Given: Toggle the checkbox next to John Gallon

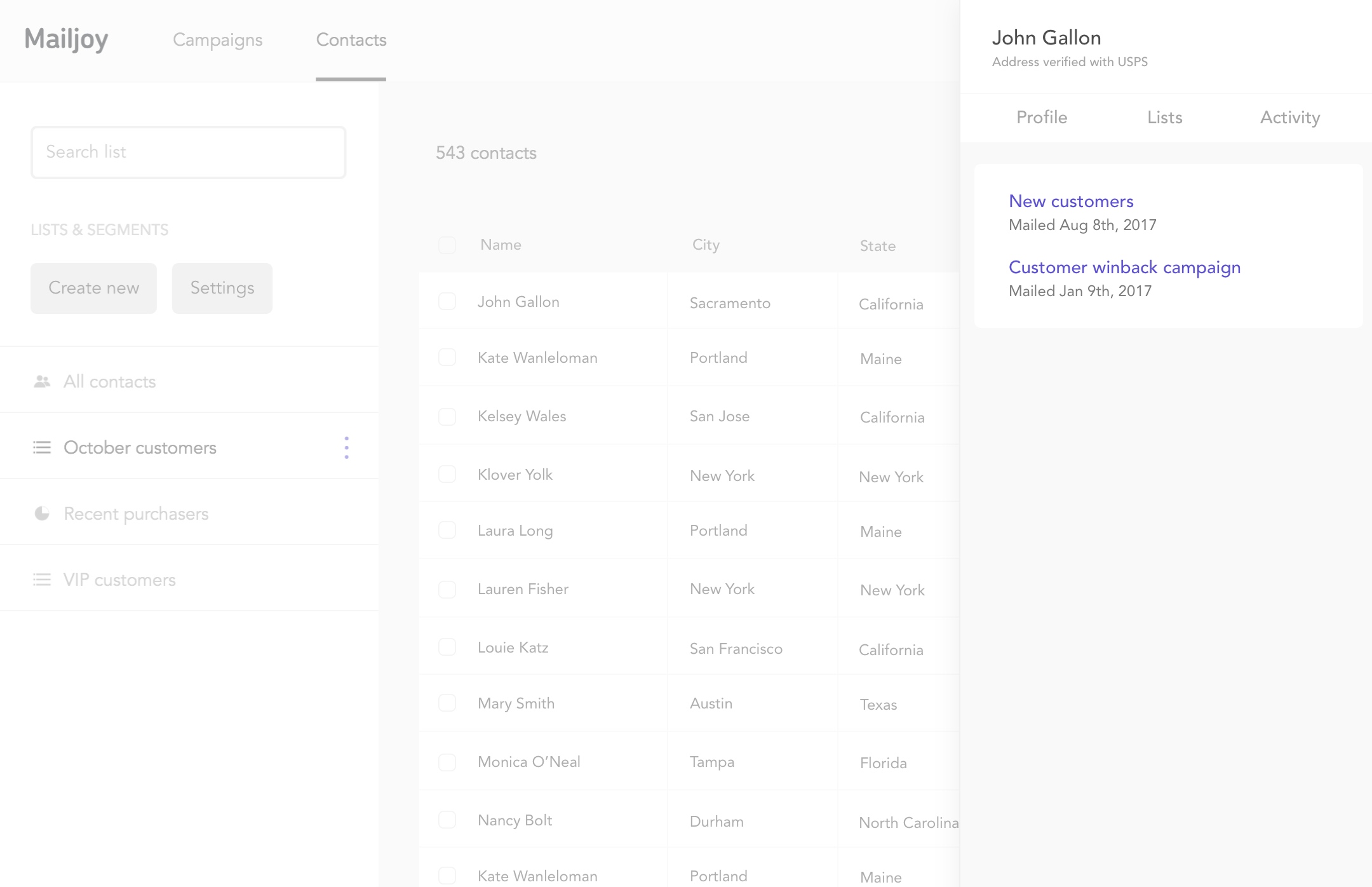Looking at the screenshot, I should (448, 301).
